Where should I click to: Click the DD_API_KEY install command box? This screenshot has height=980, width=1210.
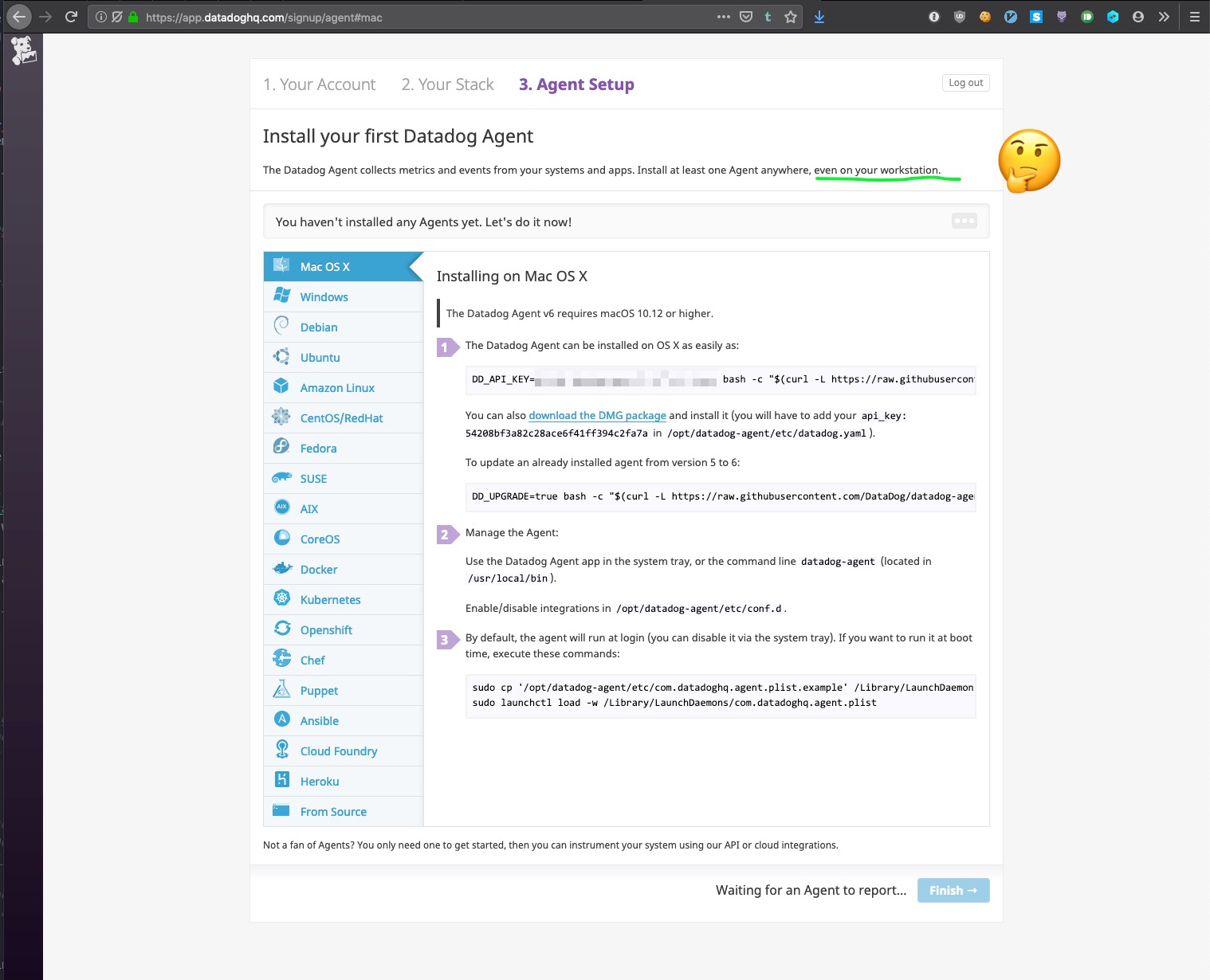[721, 379]
